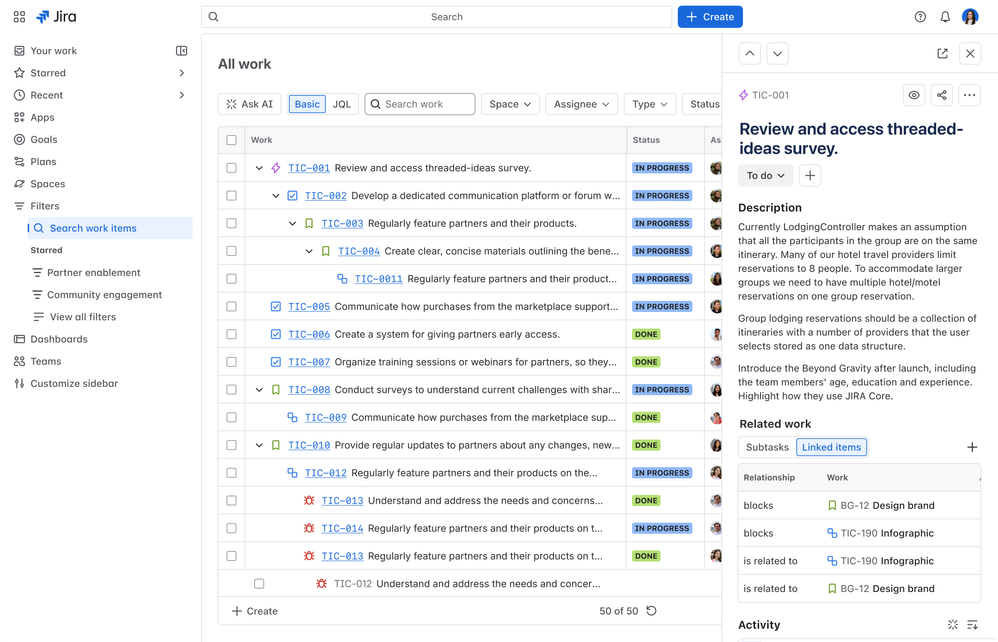Open the Atlassian app switcher grid
The image size is (998, 642).
(19, 16)
